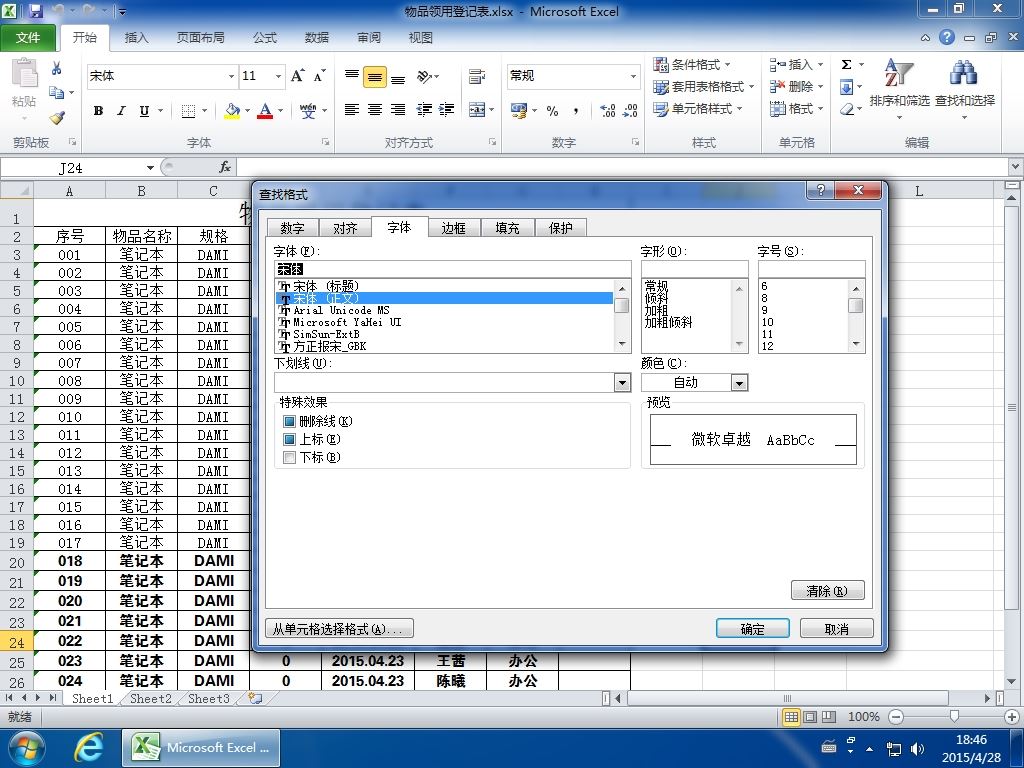Screen dimensions: 1024x768
Task: Open the font name dropdown in ribbon
Action: 231,76
